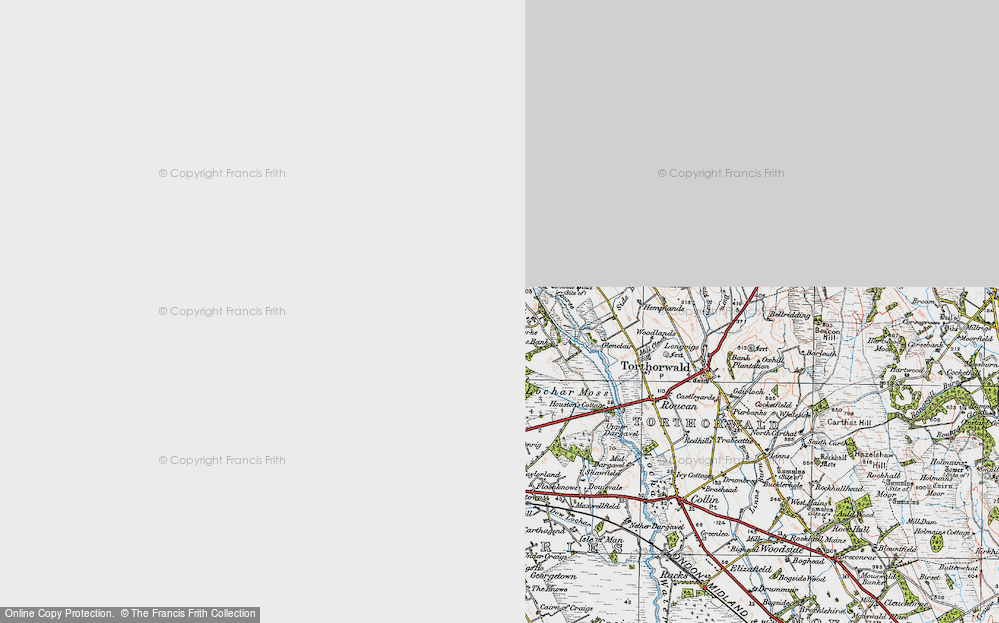Click the Boghead label
Screen dimensions: 999x623
(808, 561)
